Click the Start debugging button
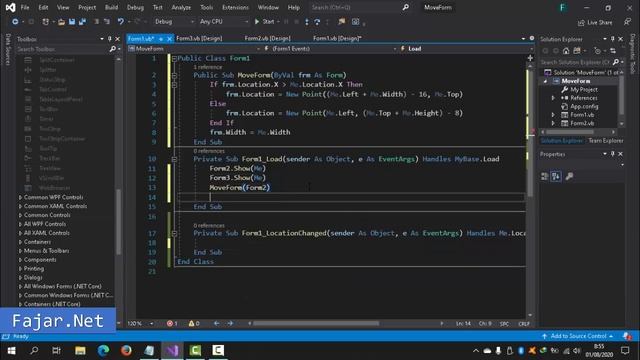The image size is (640, 360). click(264, 22)
